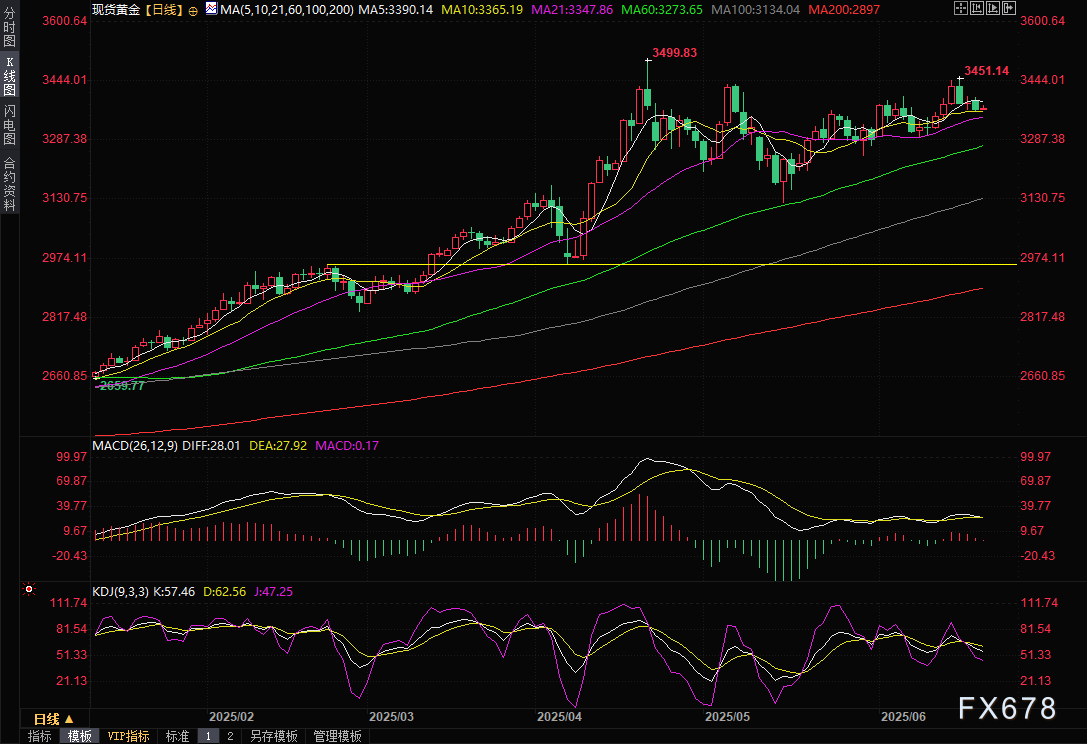Viewport: 1087px width, 744px height.
Task: Switch to template page 2
Action: pos(229,736)
